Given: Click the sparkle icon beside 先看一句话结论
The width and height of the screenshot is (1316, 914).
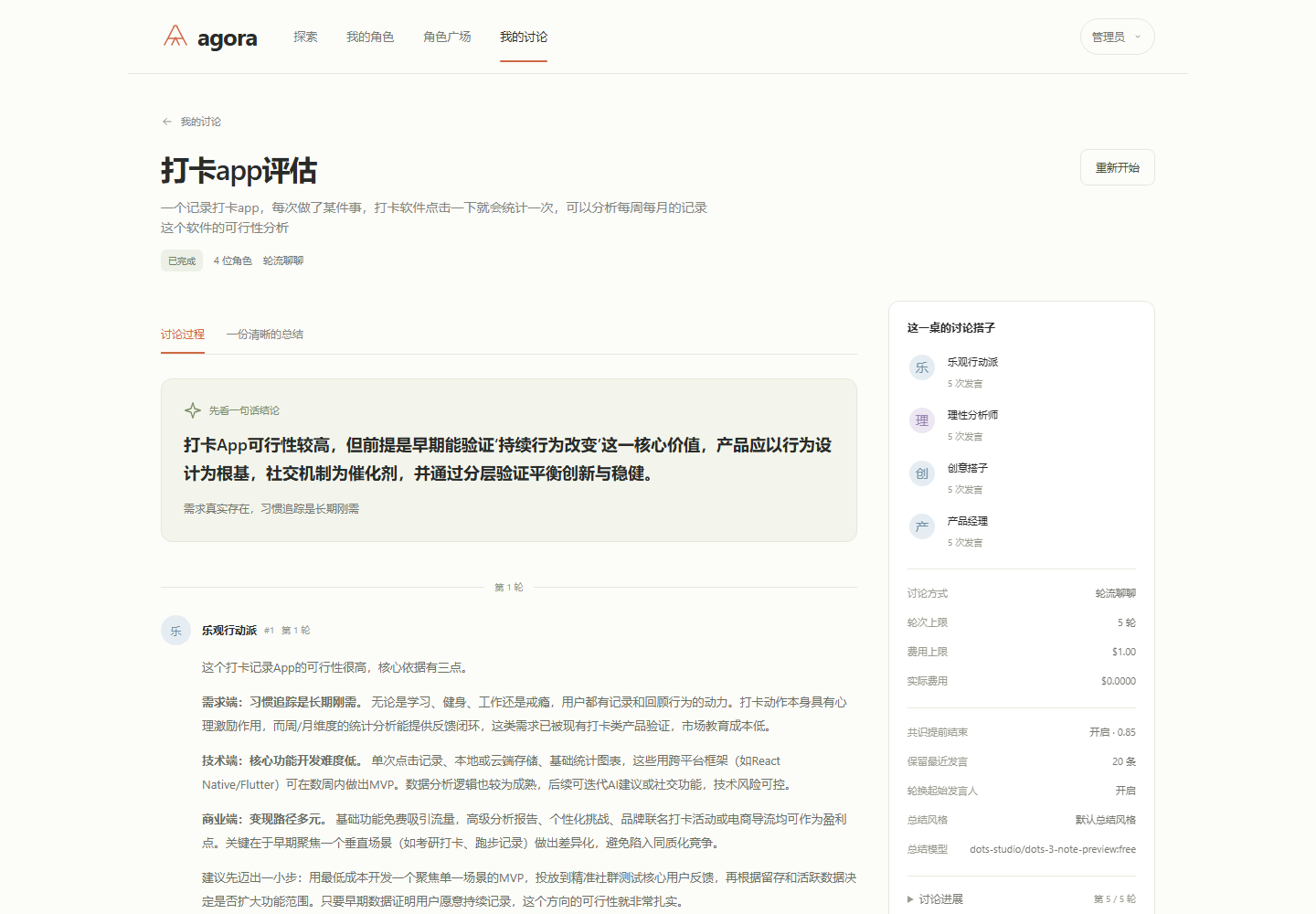Looking at the screenshot, I should (x=193, y=410).
